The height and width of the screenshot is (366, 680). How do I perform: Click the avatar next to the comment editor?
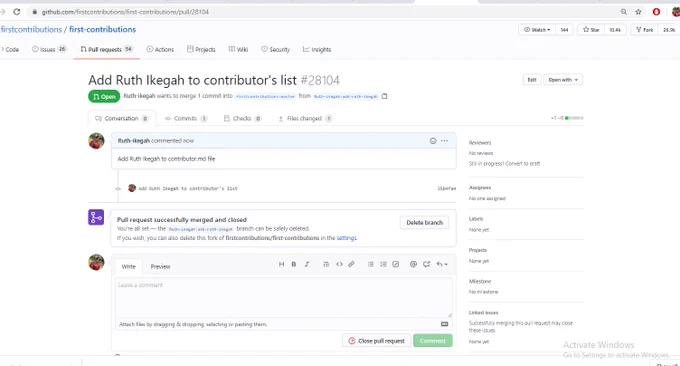point(96,262)
